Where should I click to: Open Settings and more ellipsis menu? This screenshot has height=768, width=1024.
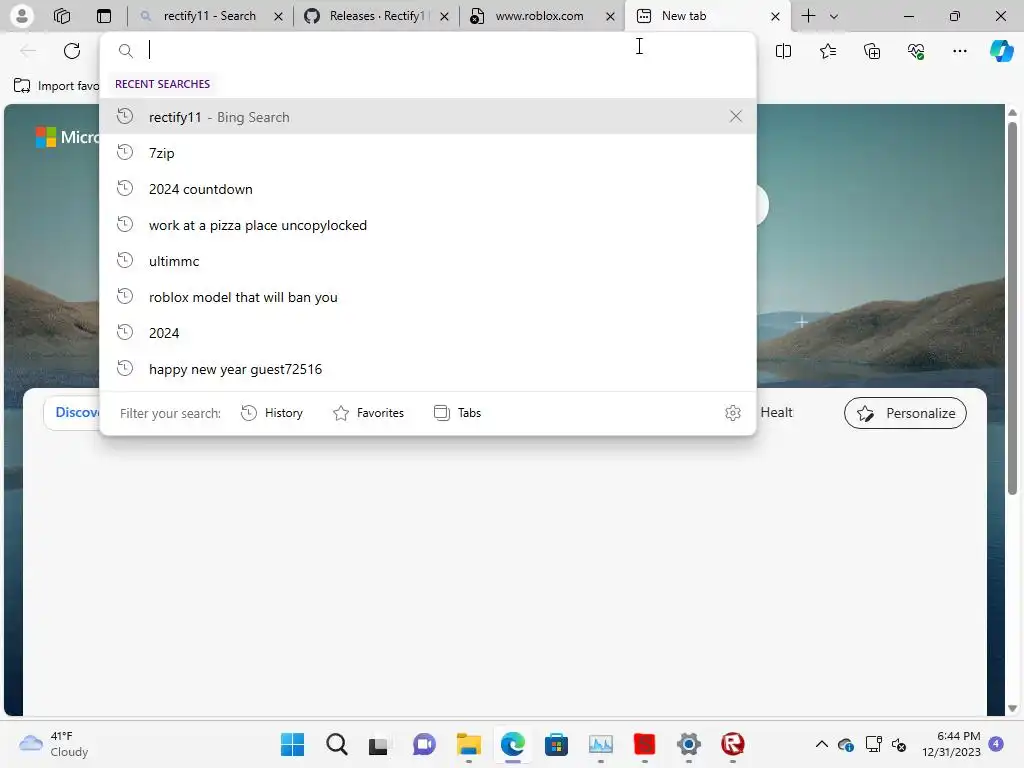click(960, 51)
